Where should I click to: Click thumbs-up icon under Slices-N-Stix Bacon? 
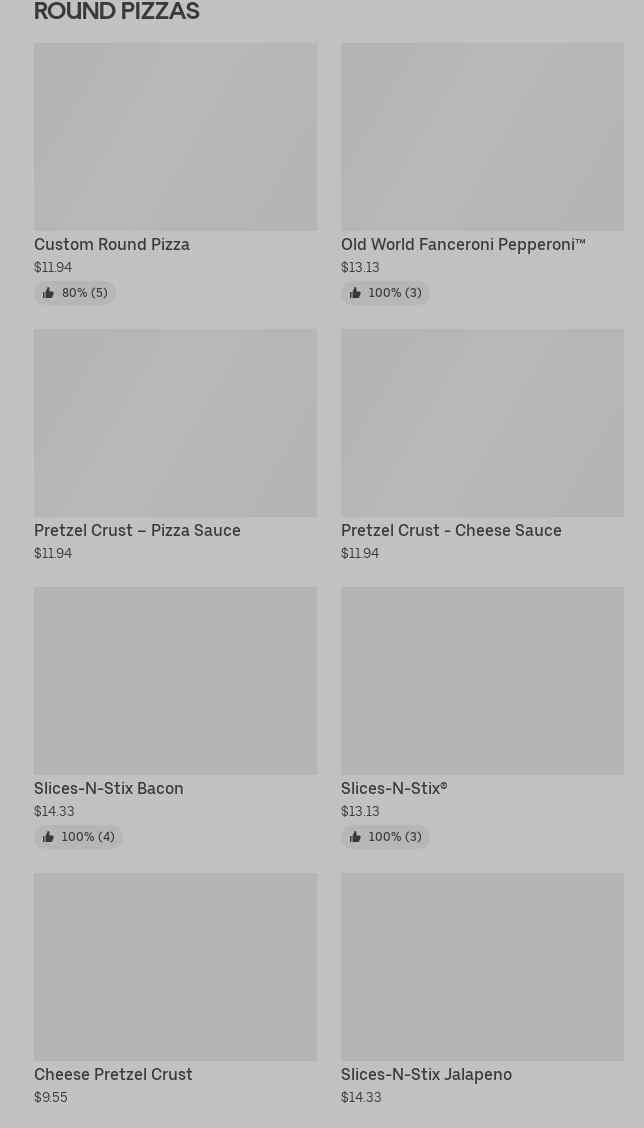pyautogui.click(x=48, y=837)
